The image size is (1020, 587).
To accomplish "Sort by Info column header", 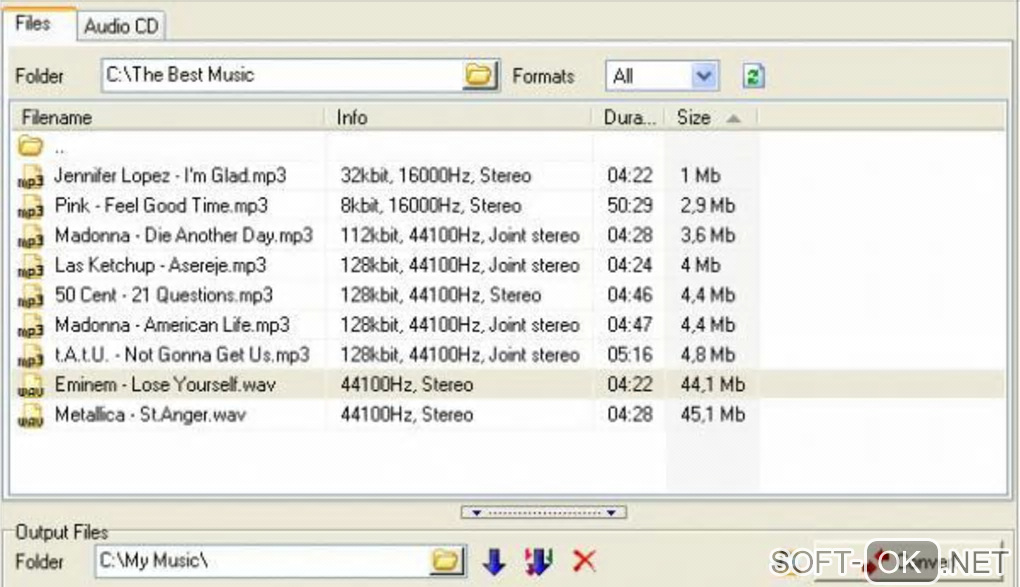I will 459,118.
